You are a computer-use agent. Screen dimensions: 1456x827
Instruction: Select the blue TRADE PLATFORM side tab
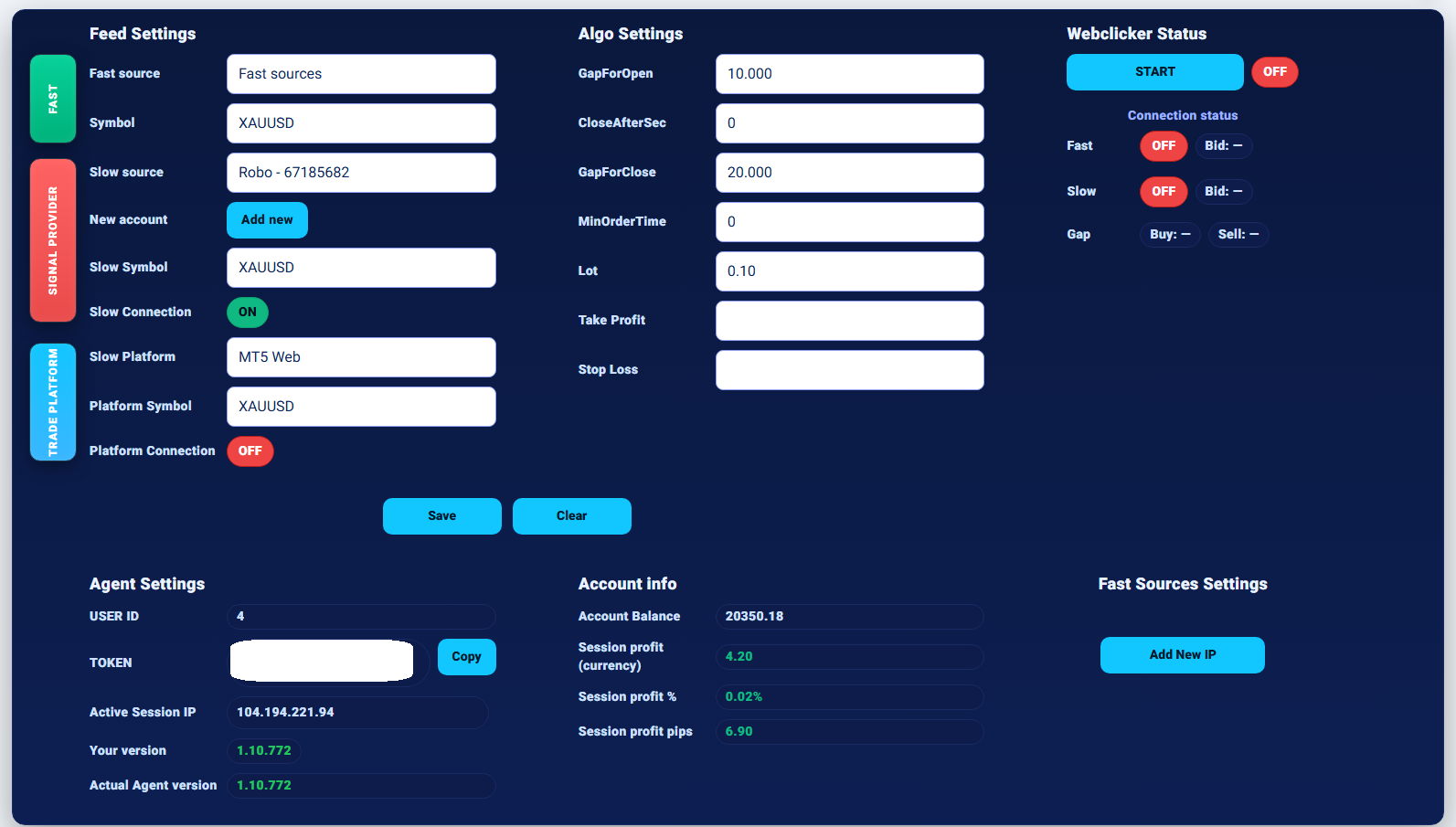(x=53, y=402)
